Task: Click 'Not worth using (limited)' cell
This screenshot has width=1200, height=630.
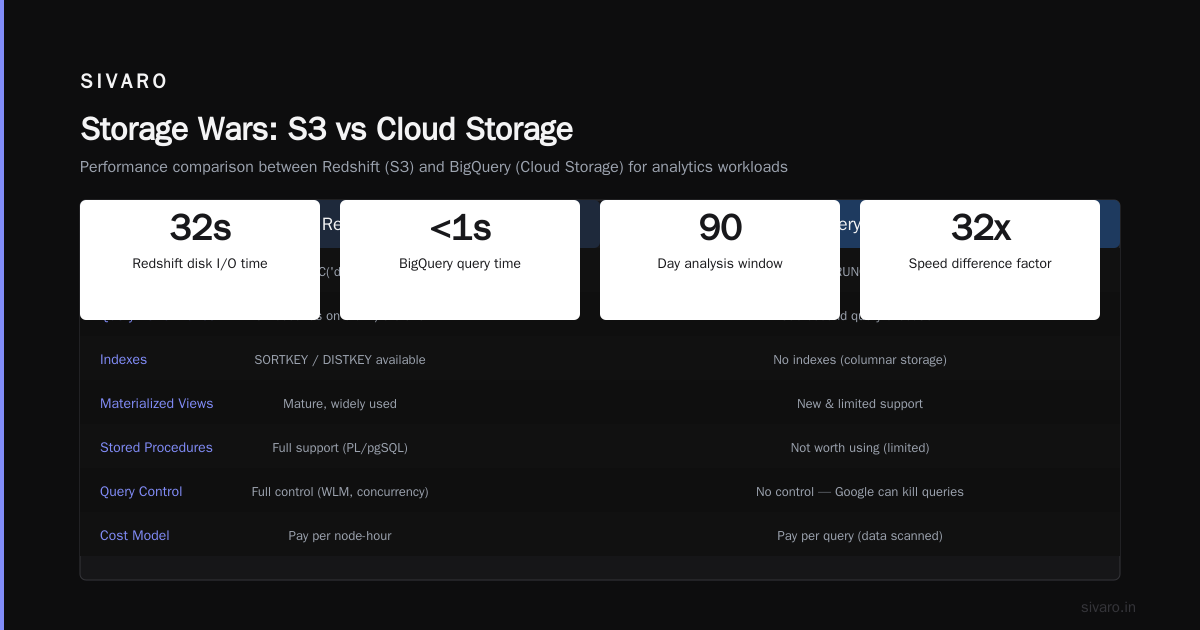Action: click(860, 448)
